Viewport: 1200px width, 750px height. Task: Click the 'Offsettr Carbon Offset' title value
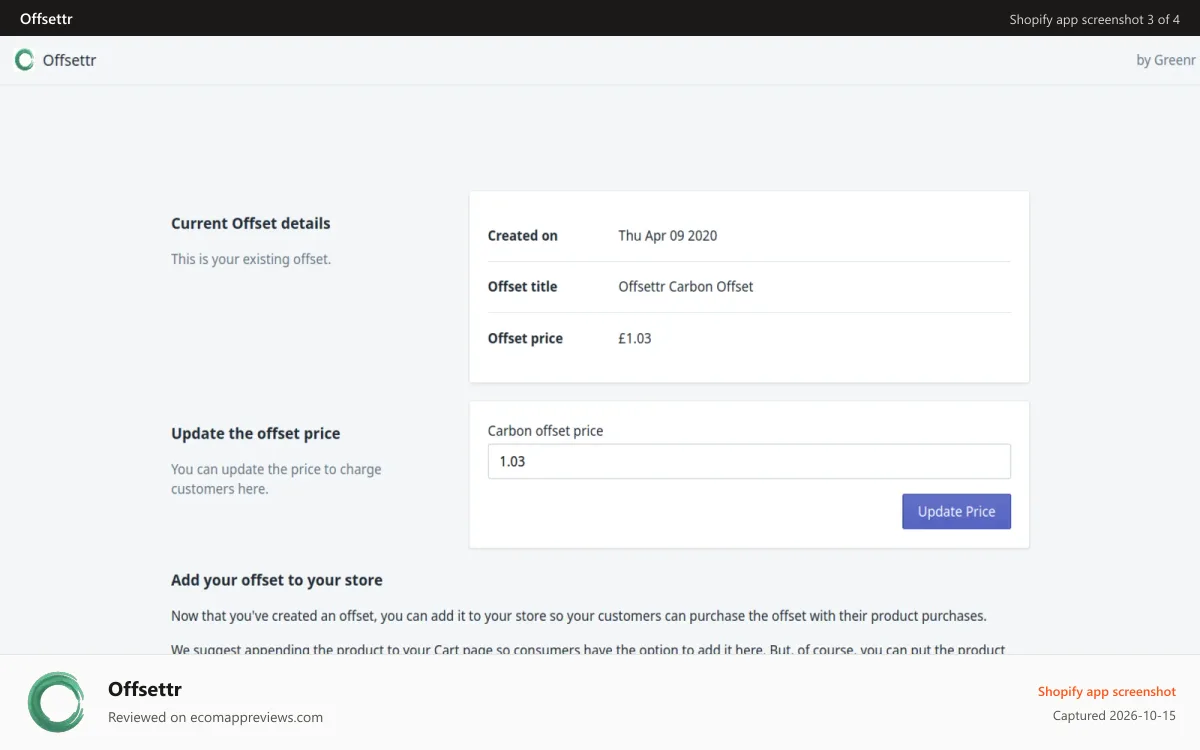click(685, 287)
